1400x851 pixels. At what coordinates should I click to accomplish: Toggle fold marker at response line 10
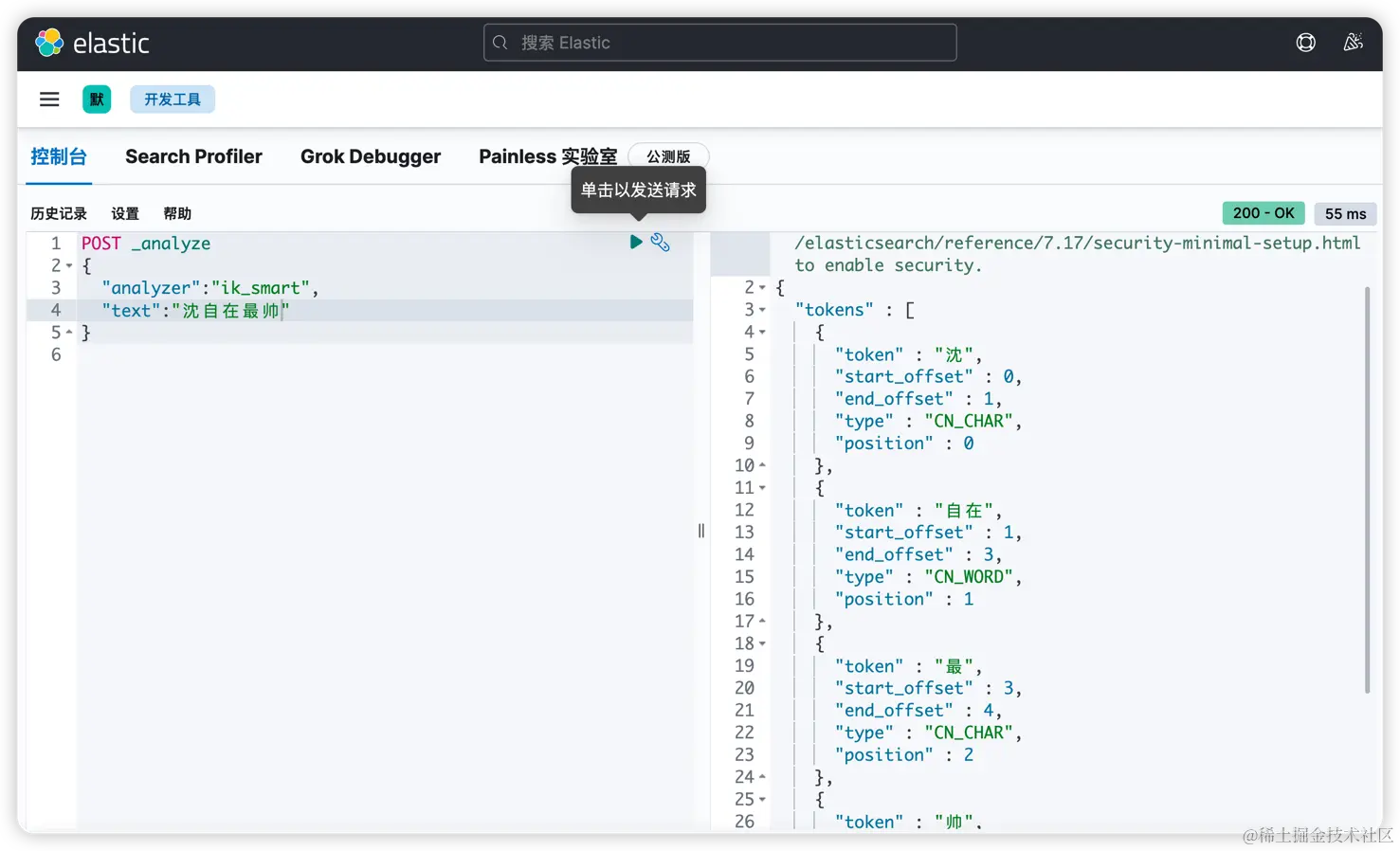[x=762, y=465]
